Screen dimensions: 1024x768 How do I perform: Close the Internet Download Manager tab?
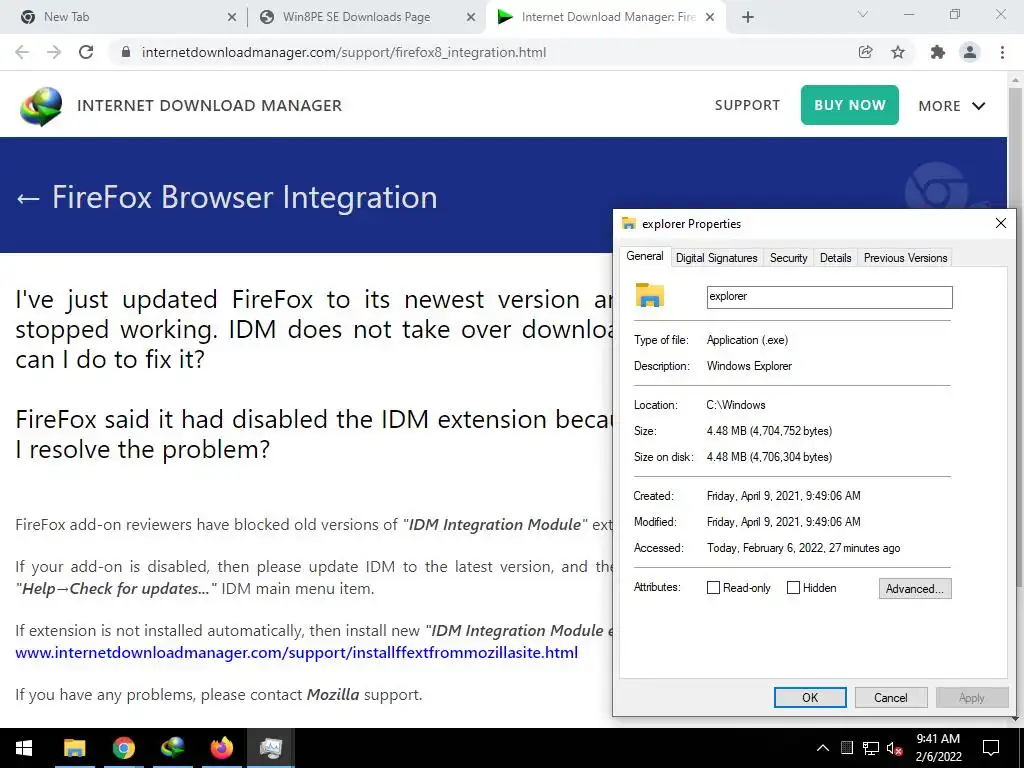tap(711, 17)
